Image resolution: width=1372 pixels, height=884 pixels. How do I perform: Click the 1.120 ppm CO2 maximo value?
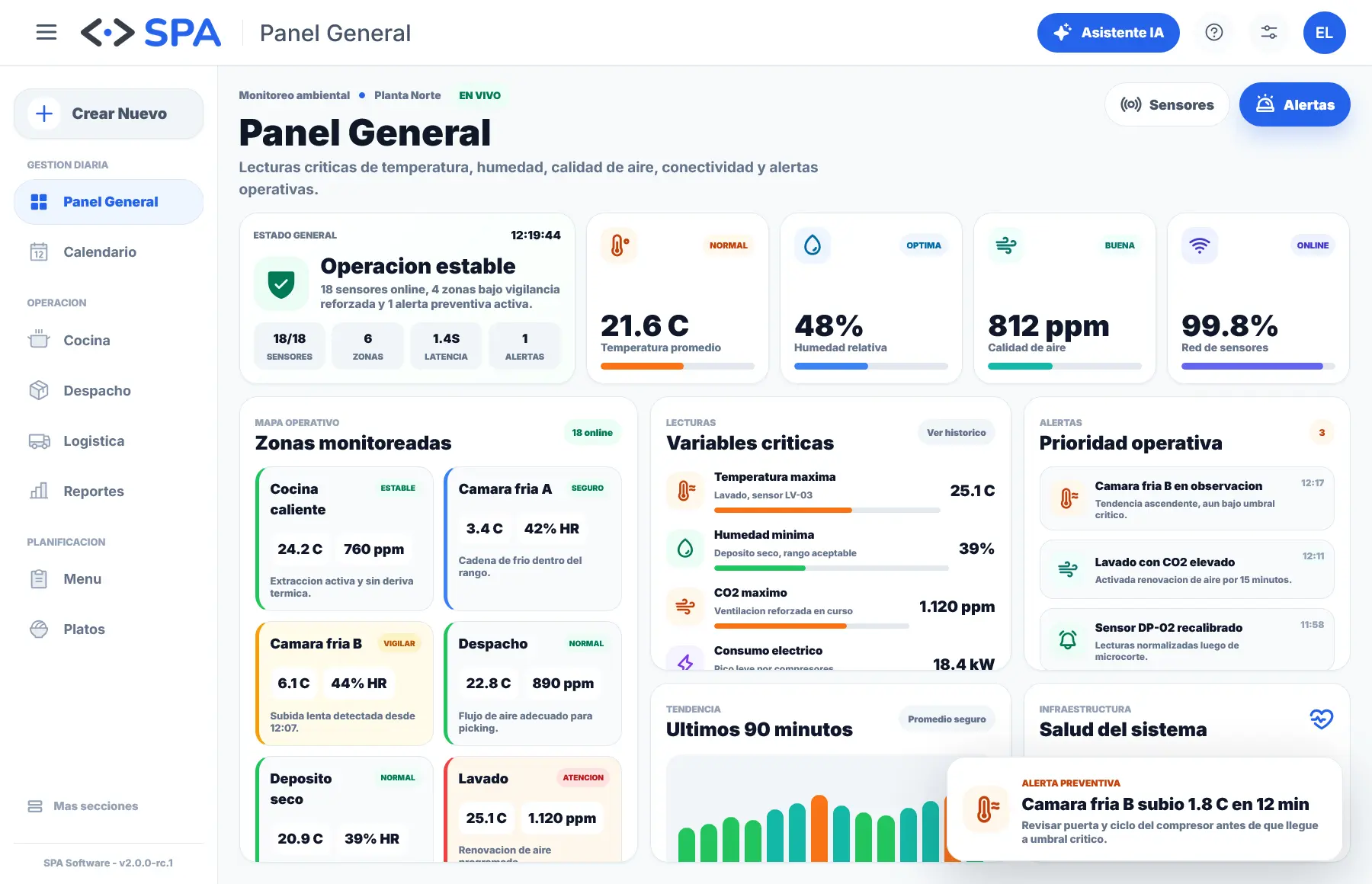click(x=957, y=607)
